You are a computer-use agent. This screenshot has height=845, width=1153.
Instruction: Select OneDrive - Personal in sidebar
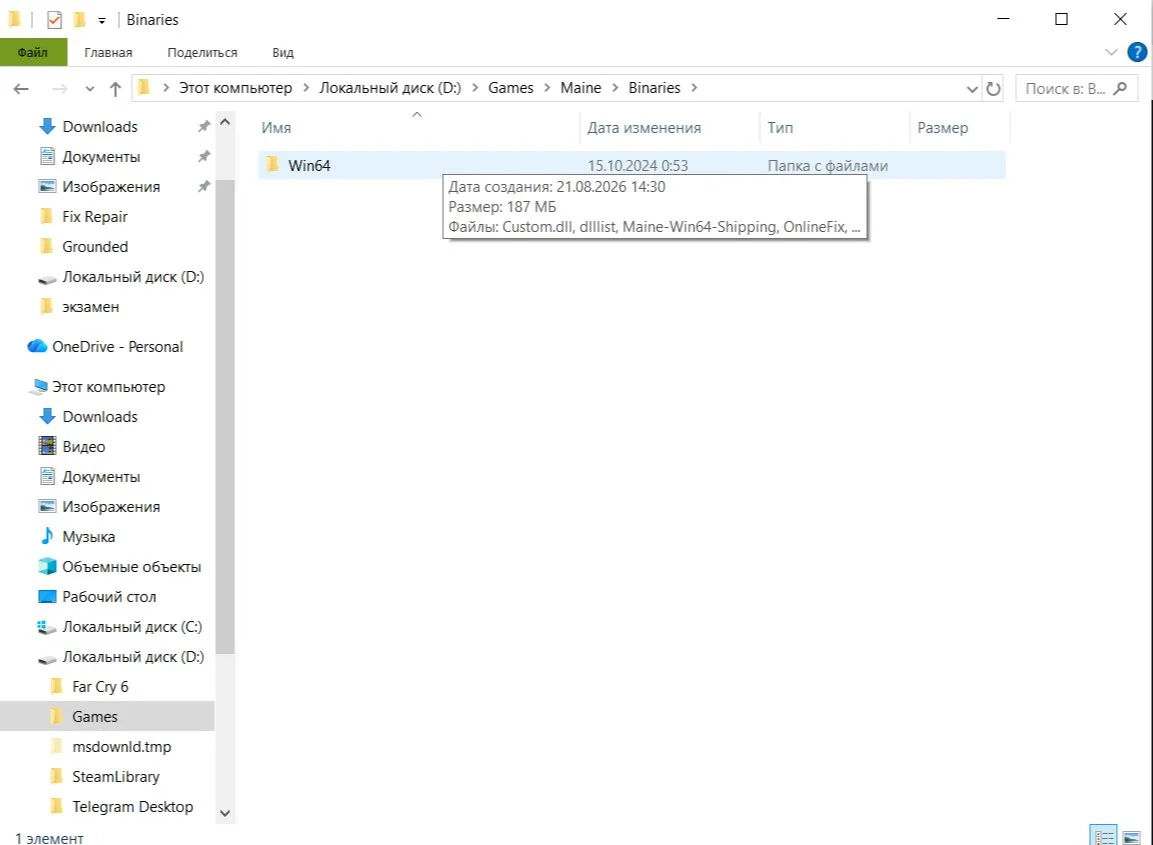click(x=118, y=347)
